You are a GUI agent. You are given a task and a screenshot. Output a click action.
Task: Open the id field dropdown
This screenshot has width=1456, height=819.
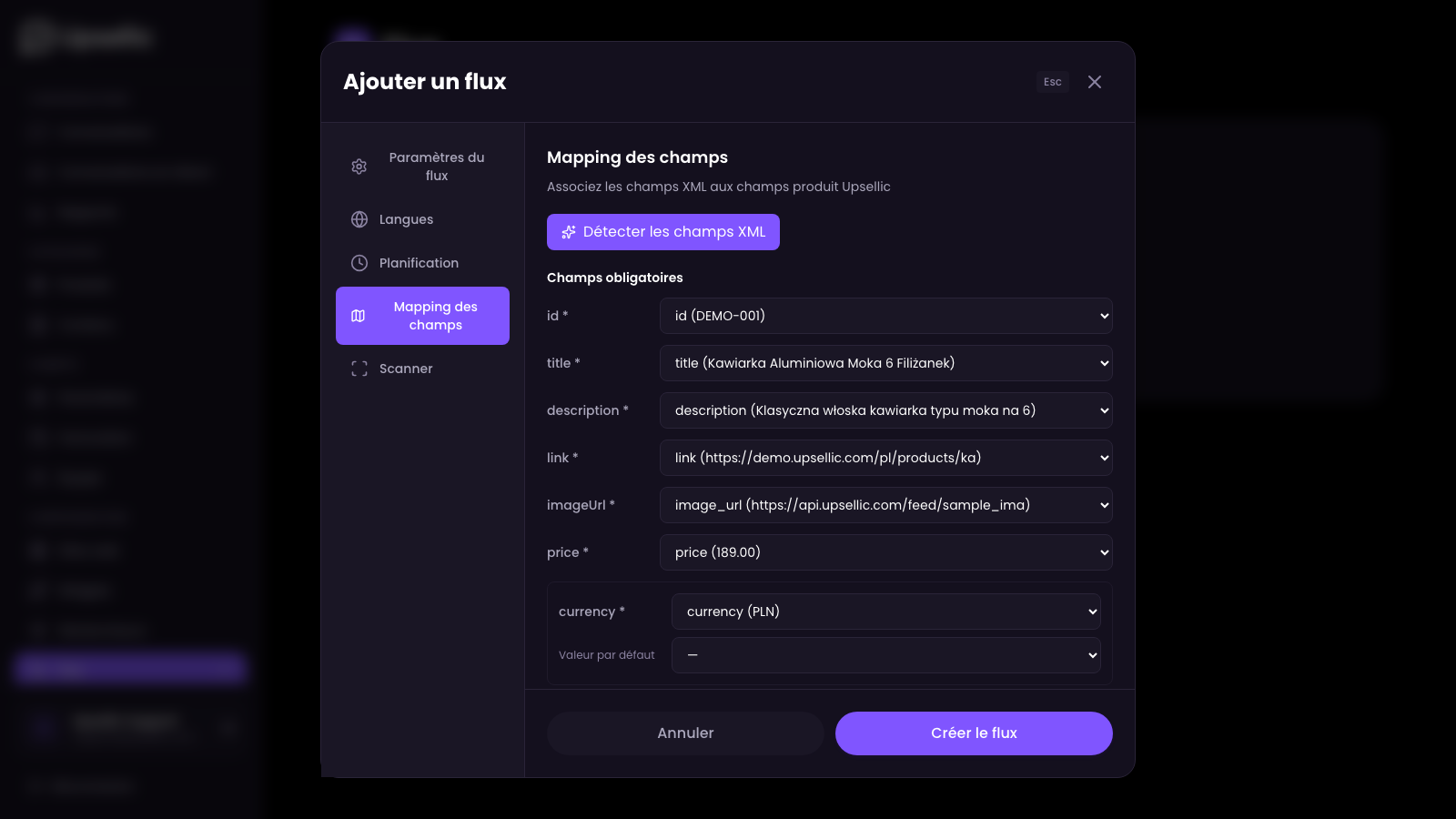[x=885, y=316]
